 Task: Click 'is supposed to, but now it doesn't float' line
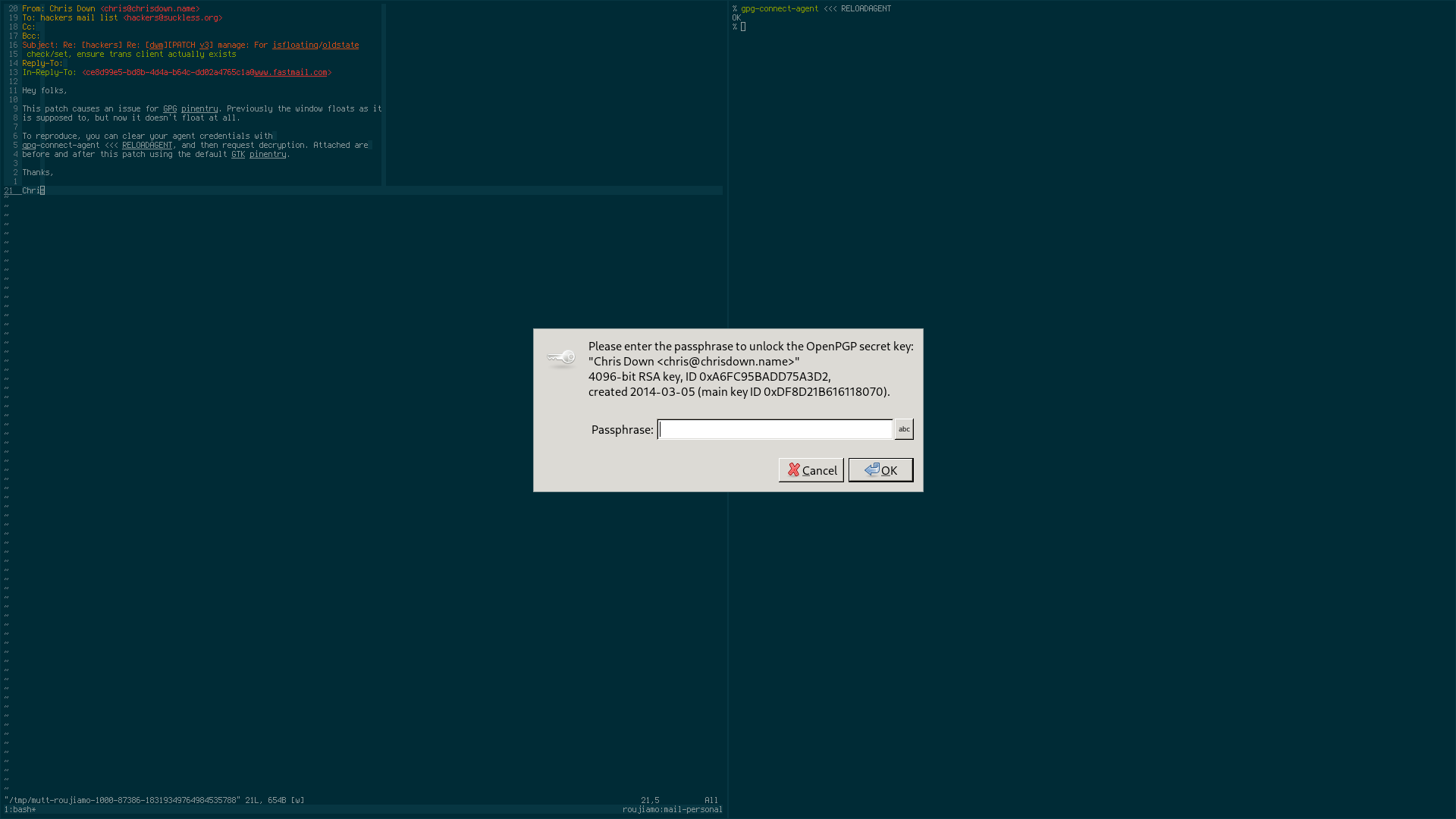click(131, 118)
